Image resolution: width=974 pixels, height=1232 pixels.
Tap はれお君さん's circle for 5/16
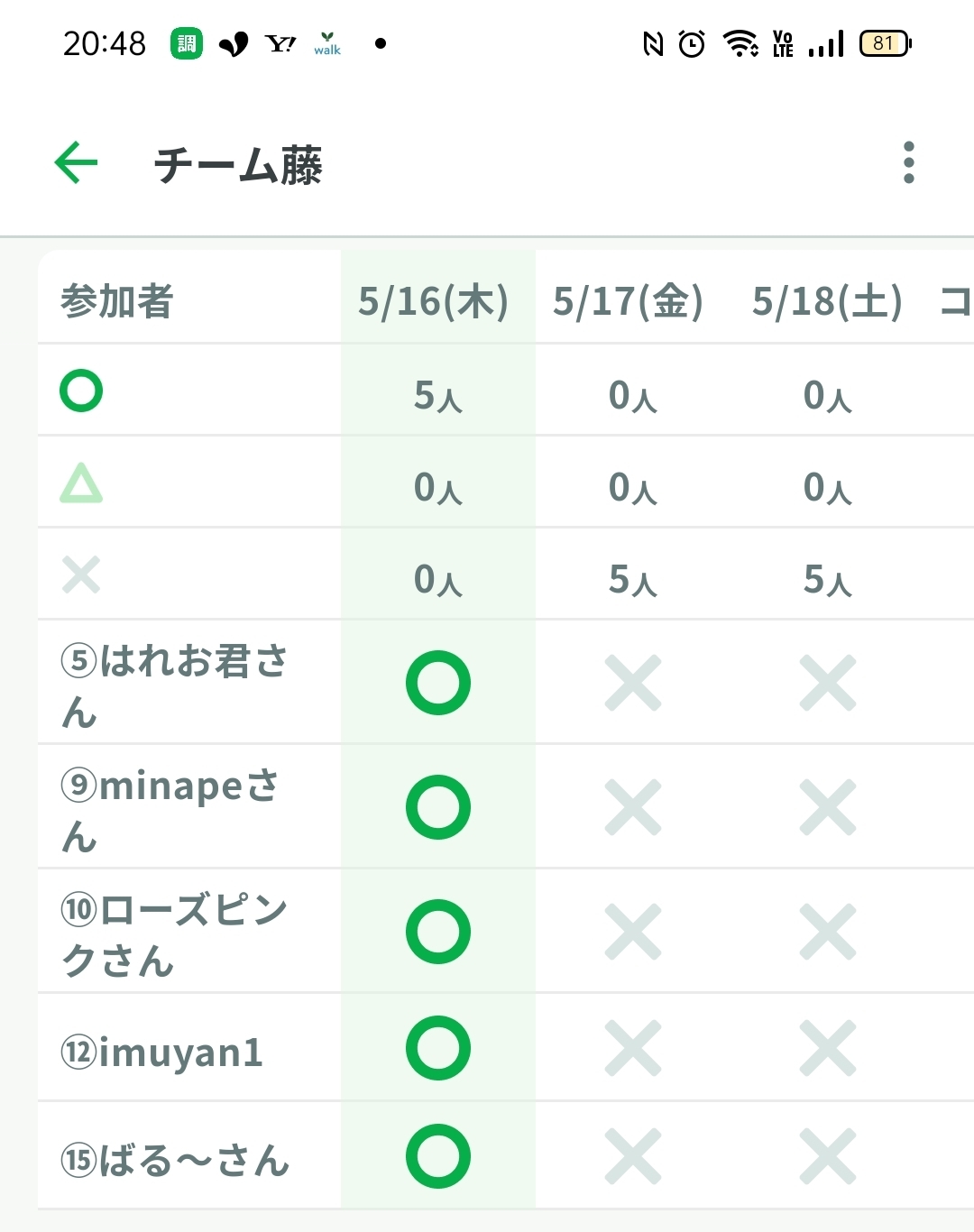[x=438, y=683]
